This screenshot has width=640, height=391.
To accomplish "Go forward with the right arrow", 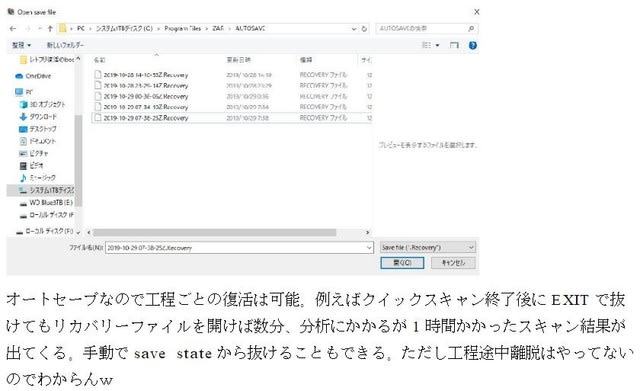I will [x=28, y=29].
